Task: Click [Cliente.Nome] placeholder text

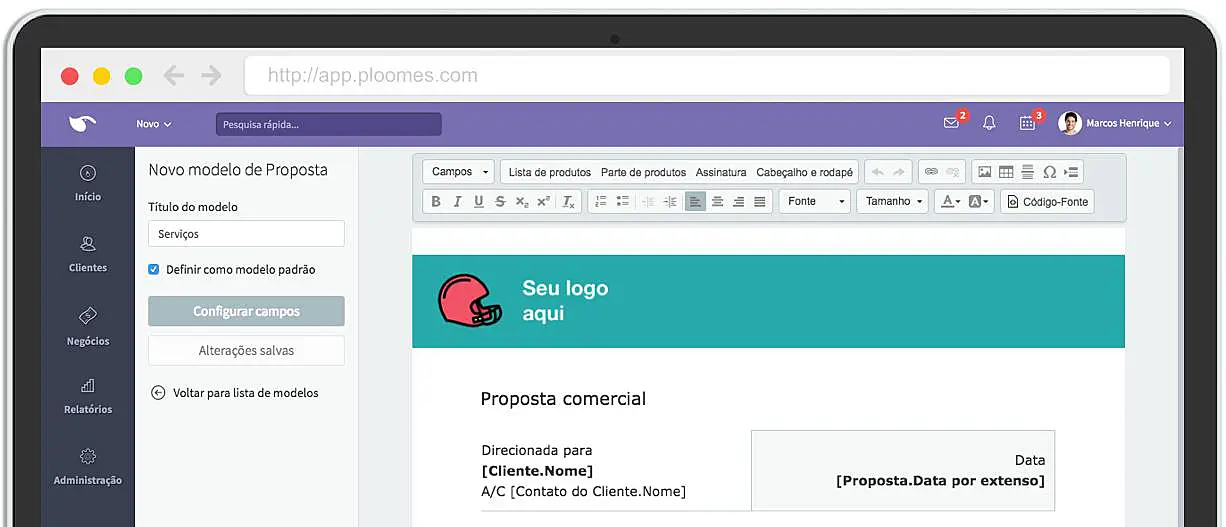Action: coord(537,471)
